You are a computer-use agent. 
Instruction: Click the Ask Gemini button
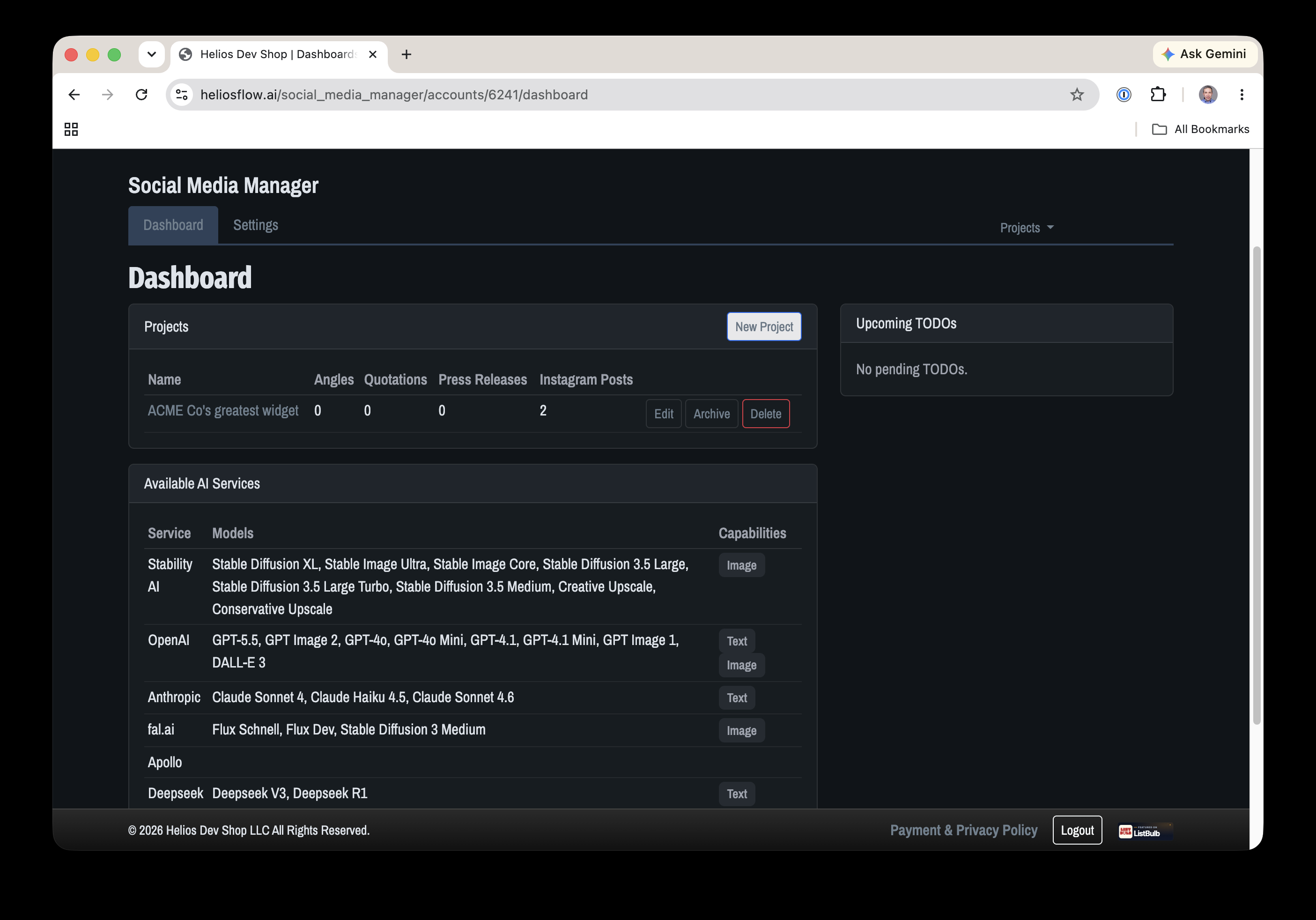[x=1205, y=54]
